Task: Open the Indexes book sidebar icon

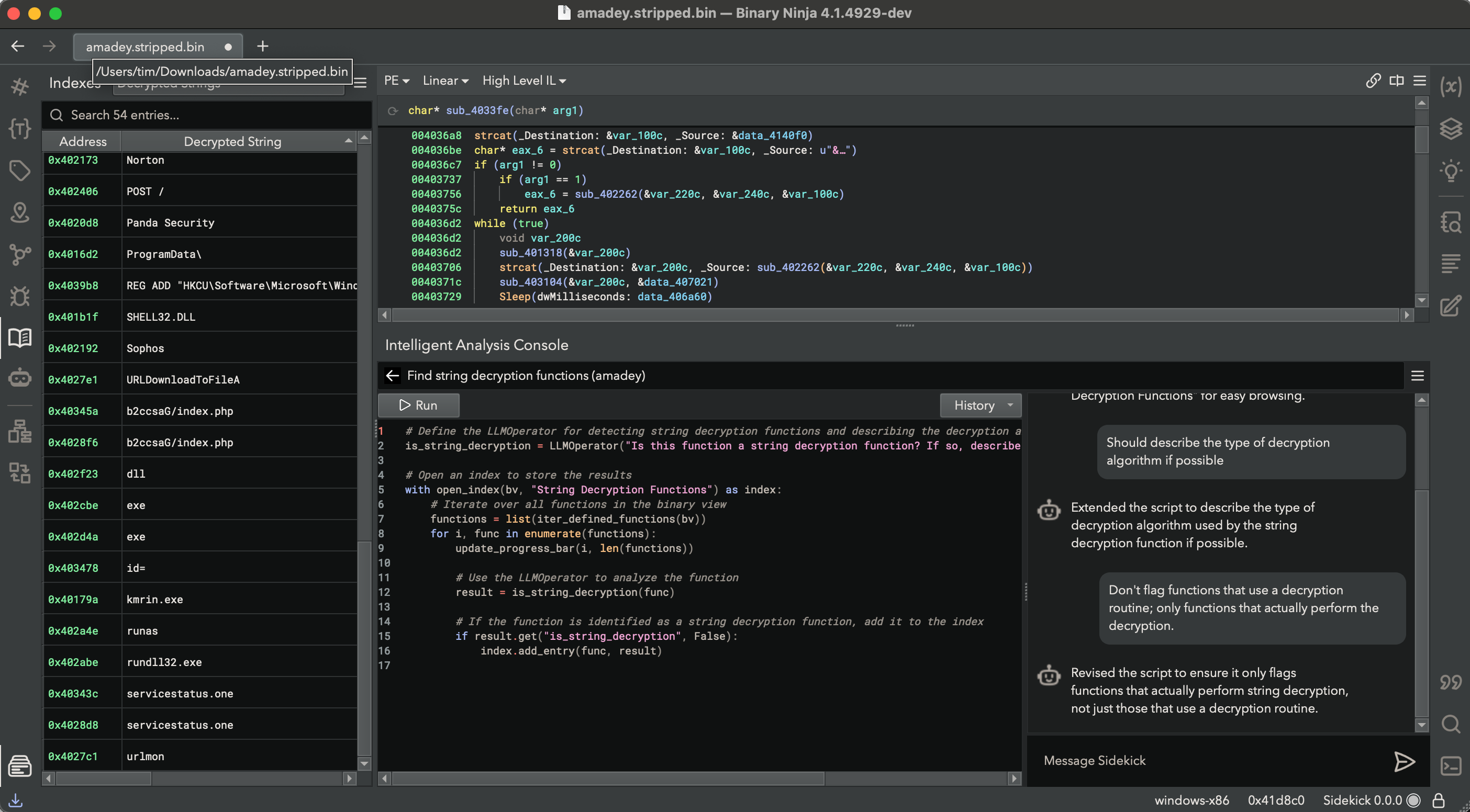Action: (x=19, y=337)
